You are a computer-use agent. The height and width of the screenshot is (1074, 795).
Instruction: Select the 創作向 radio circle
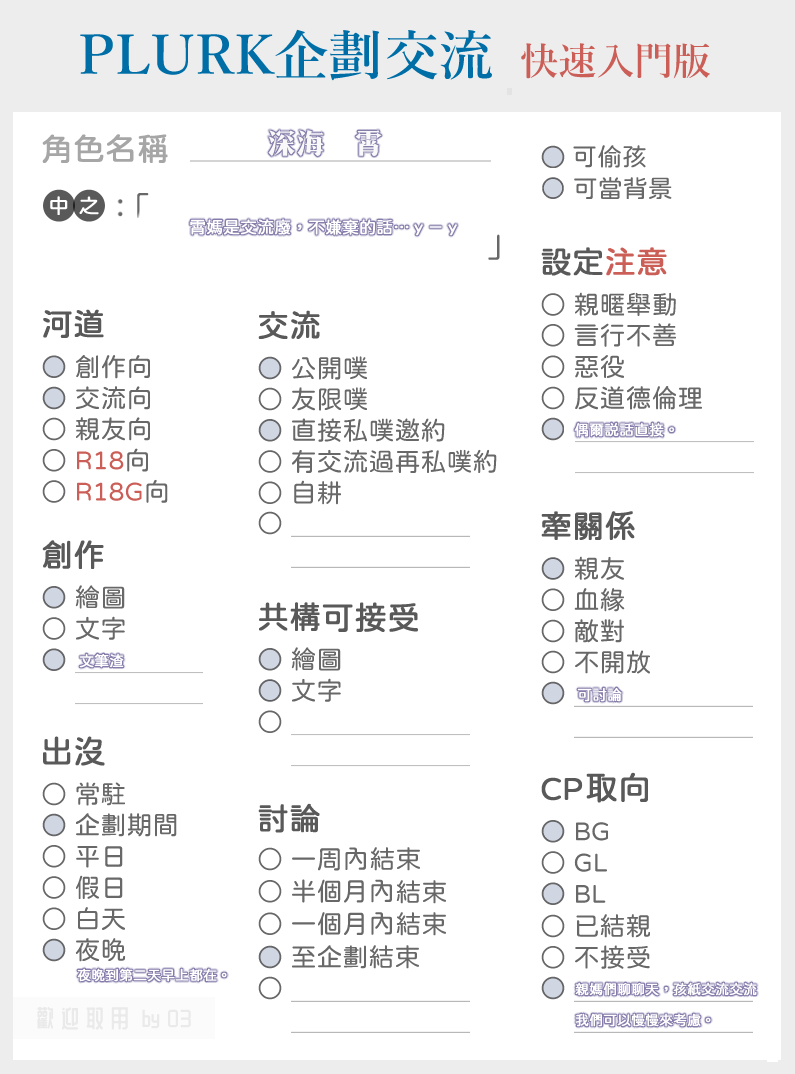(x=54, y=366)
